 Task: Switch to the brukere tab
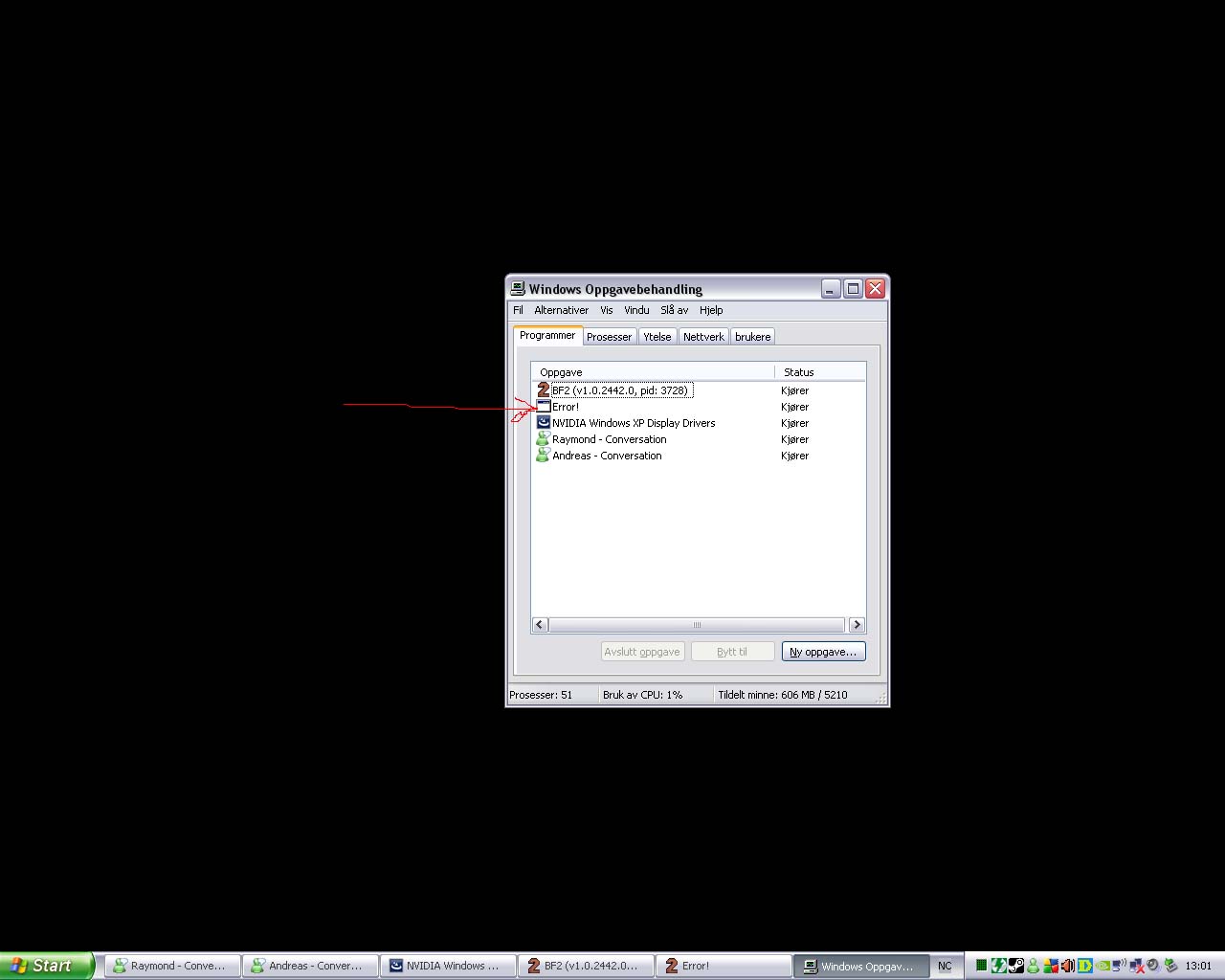pyautogui.click(x=752, y=337)
